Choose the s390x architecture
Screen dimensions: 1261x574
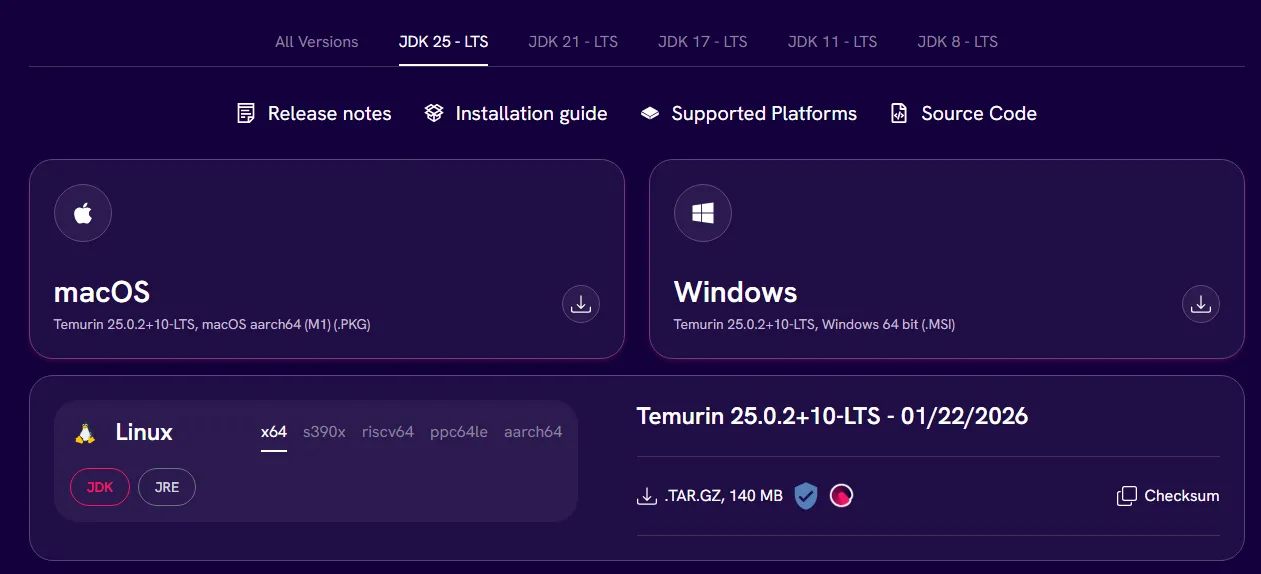(324, 432)
